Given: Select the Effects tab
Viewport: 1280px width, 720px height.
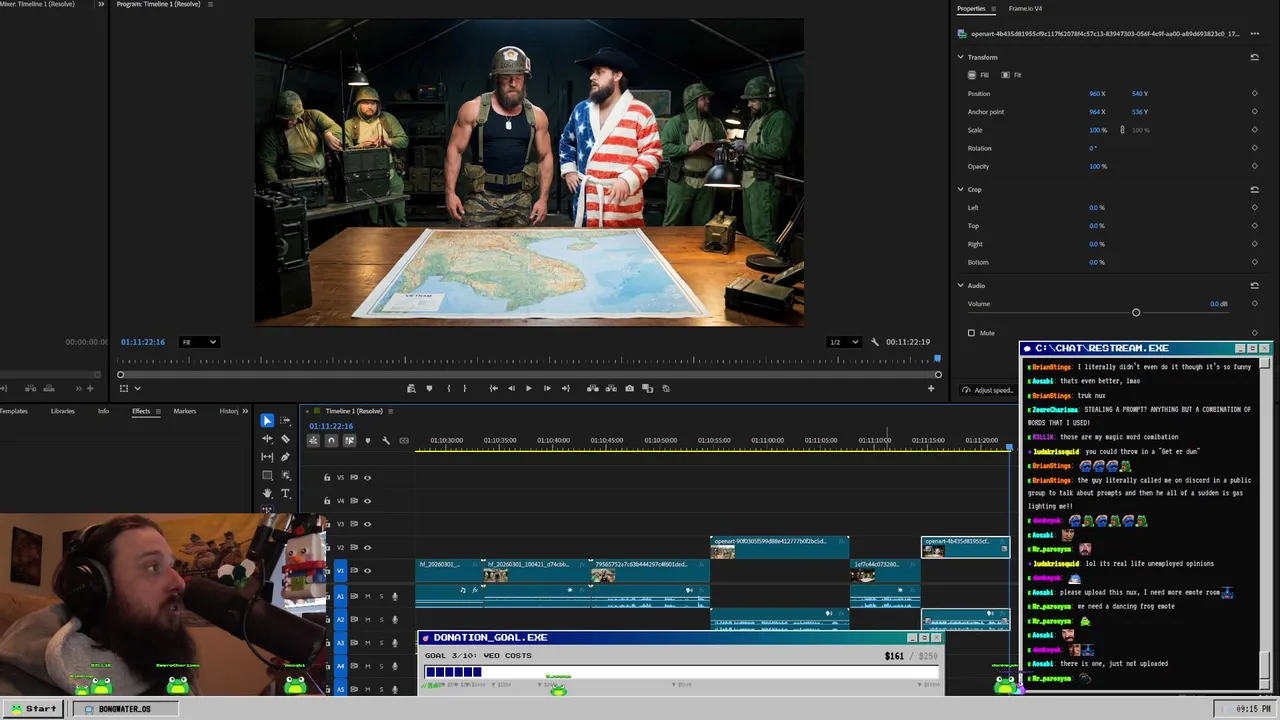Looking at the screenshot, I should point(141,411).
